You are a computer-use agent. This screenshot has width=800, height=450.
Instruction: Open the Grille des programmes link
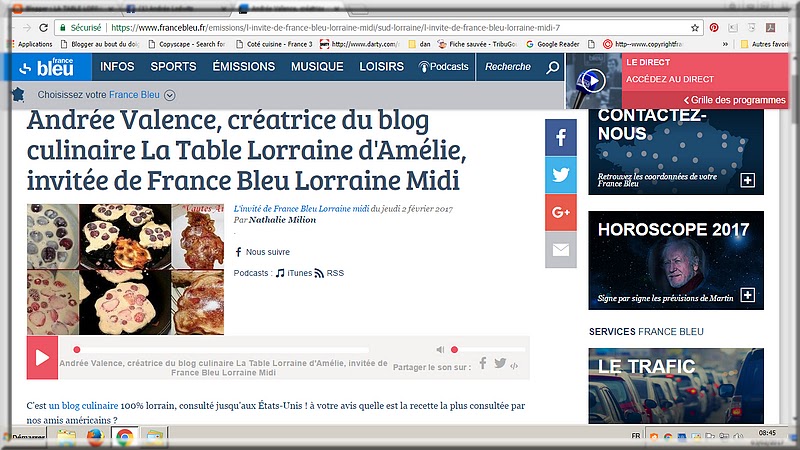pyautogui.click(x=734, y=100)
